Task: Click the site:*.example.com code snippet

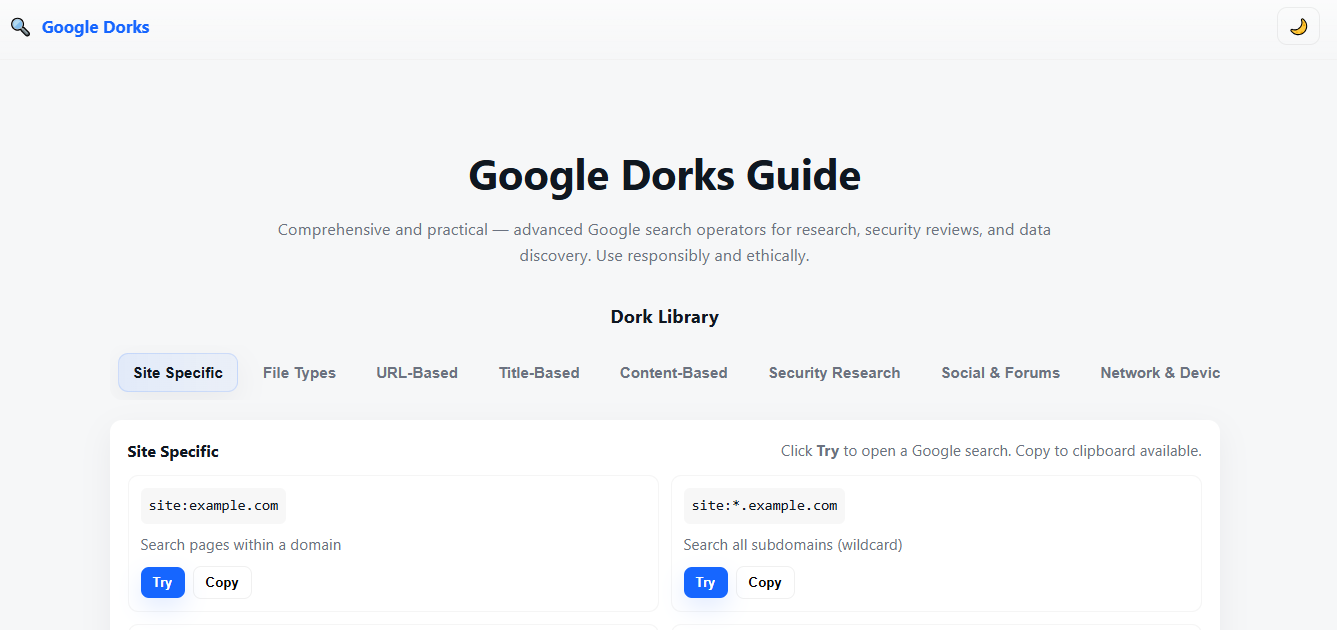Action: coord(763,505)
